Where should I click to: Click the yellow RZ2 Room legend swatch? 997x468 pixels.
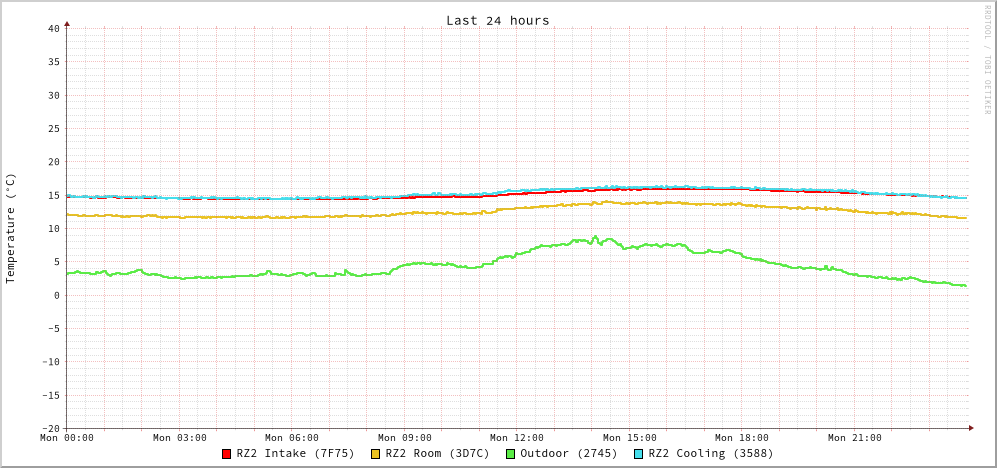376,454
